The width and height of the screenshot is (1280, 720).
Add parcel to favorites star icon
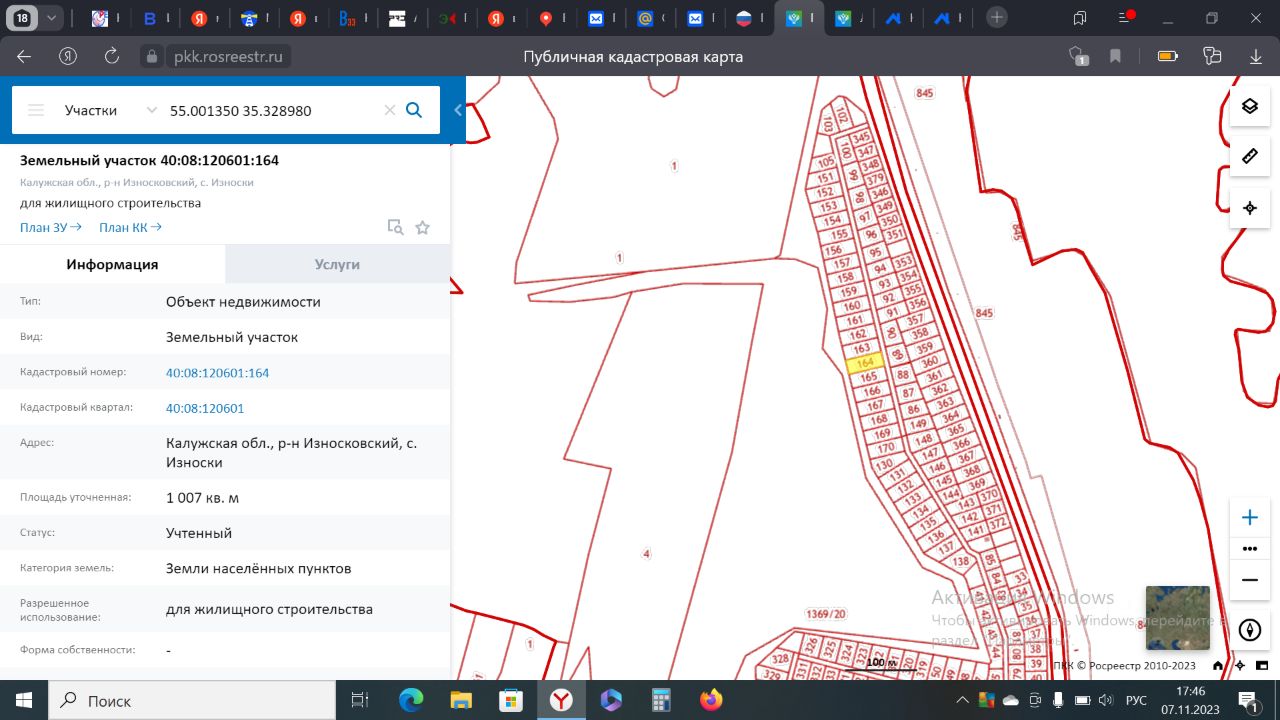point(422,228)
